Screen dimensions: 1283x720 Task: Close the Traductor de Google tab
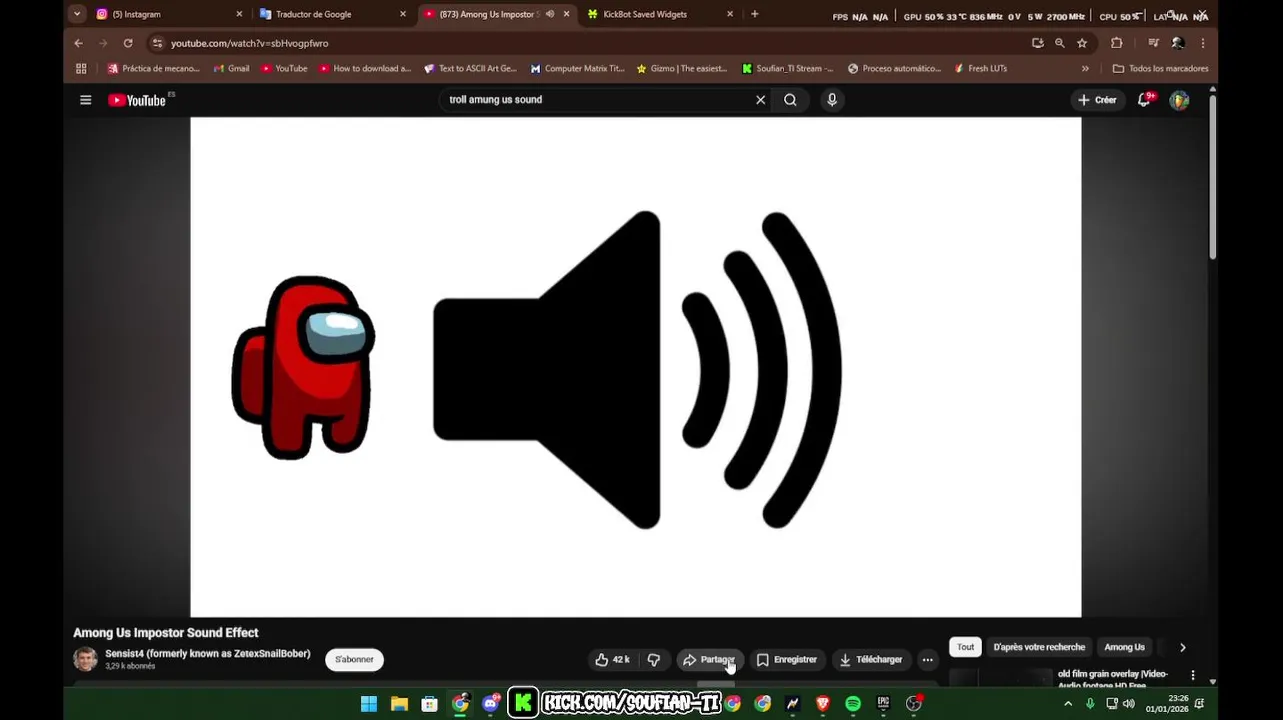[403, 14]
